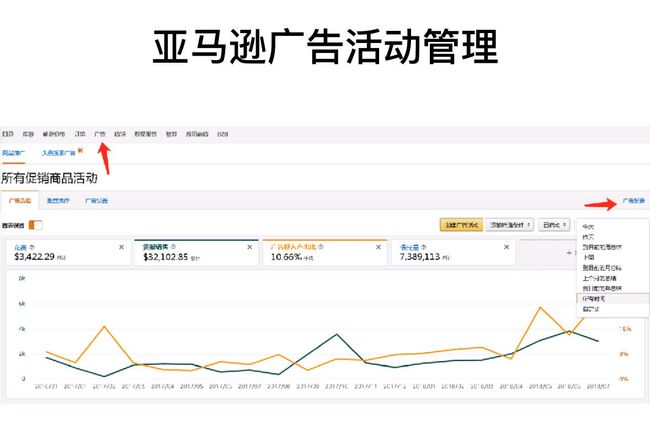This screenshot has height=441, width=650.
Task: Click dark line peak near 2017/10
Action: tap(337, 334)
